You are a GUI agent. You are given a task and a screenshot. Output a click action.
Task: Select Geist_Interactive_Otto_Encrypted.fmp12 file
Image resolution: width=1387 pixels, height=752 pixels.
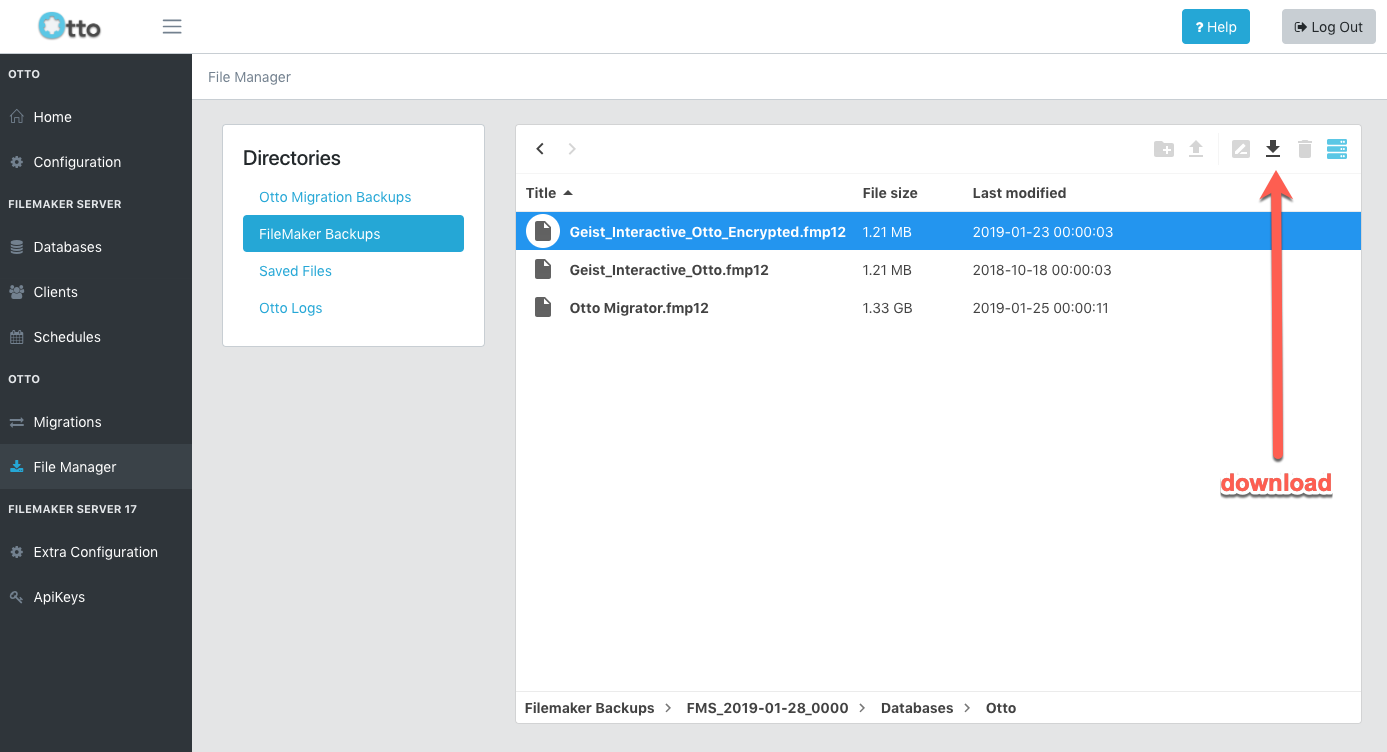(x=938, y=232)
